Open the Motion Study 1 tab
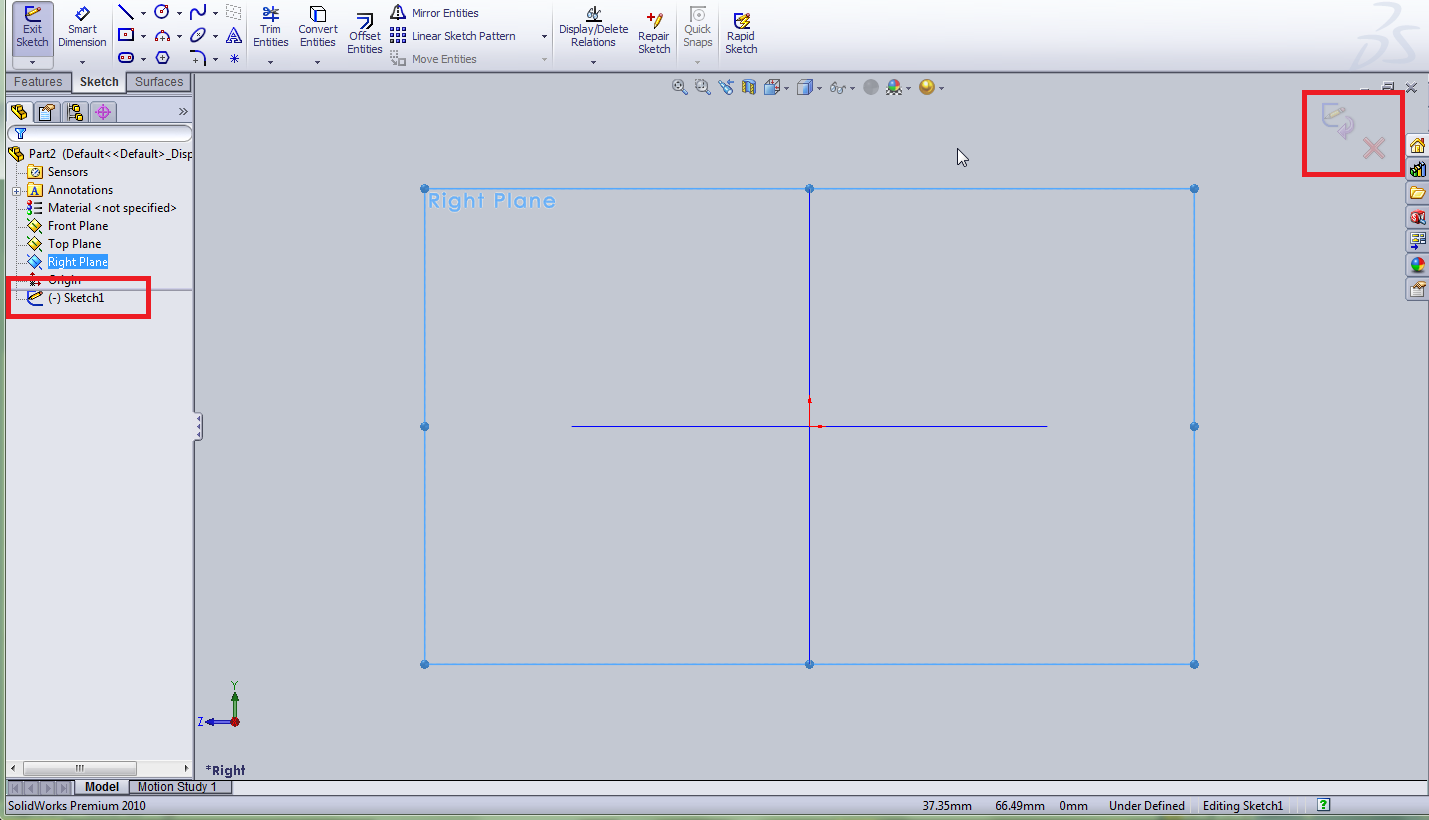This screenshot has width=1429, height=820. pos(179,787)
